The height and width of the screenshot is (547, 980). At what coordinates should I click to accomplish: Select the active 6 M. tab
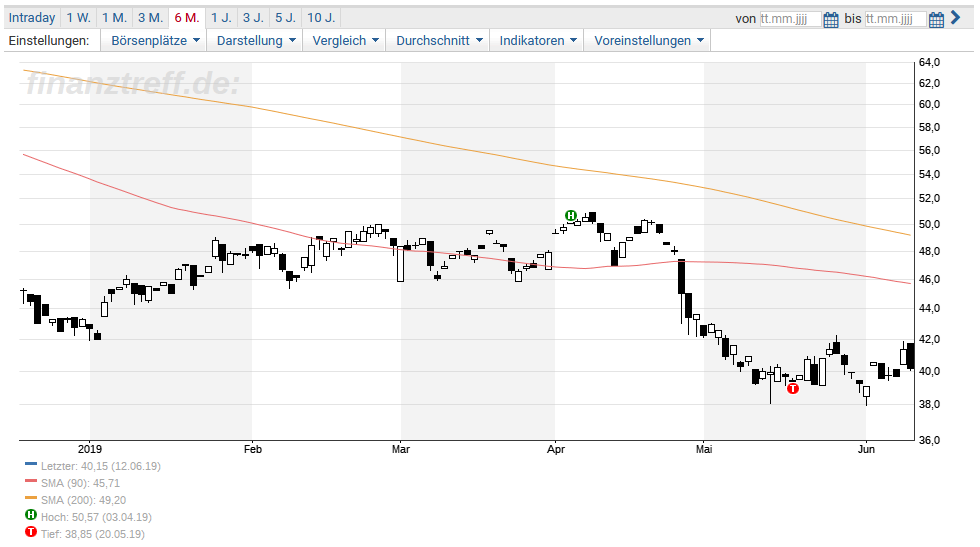point(187,18)
